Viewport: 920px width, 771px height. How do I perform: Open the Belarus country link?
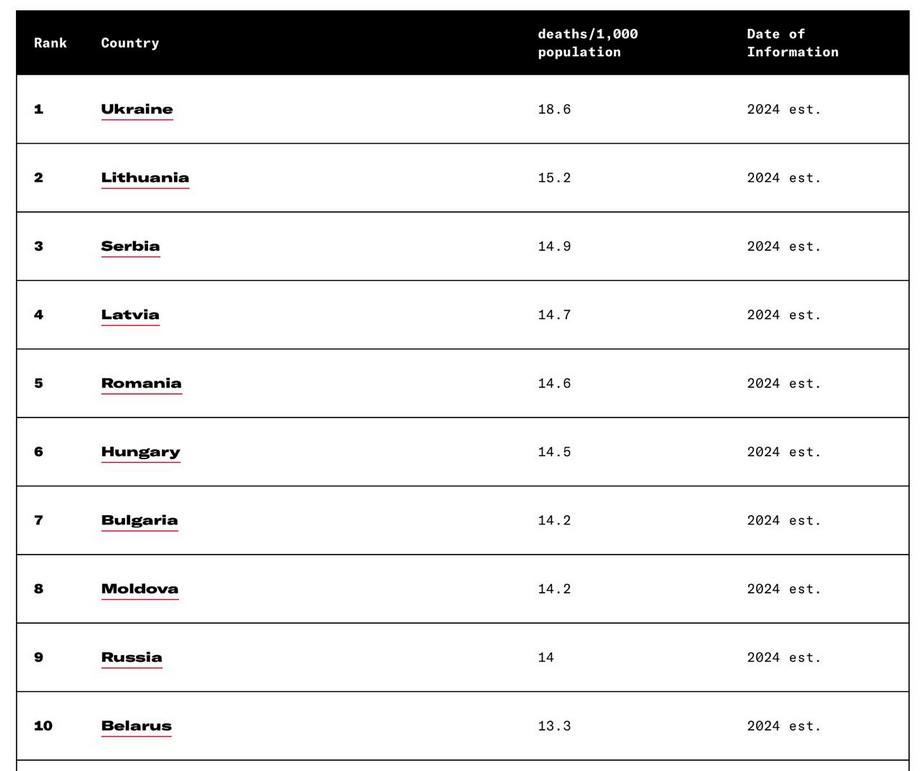(x=136, y=726)
